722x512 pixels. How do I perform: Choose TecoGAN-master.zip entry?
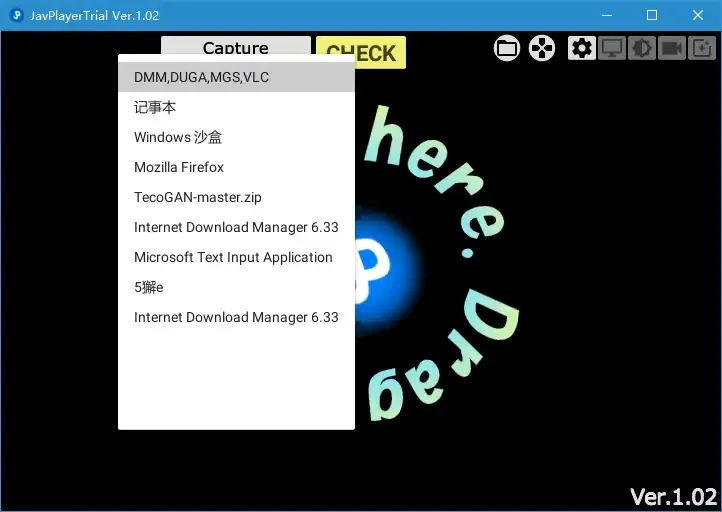click(x=236, y=197)
